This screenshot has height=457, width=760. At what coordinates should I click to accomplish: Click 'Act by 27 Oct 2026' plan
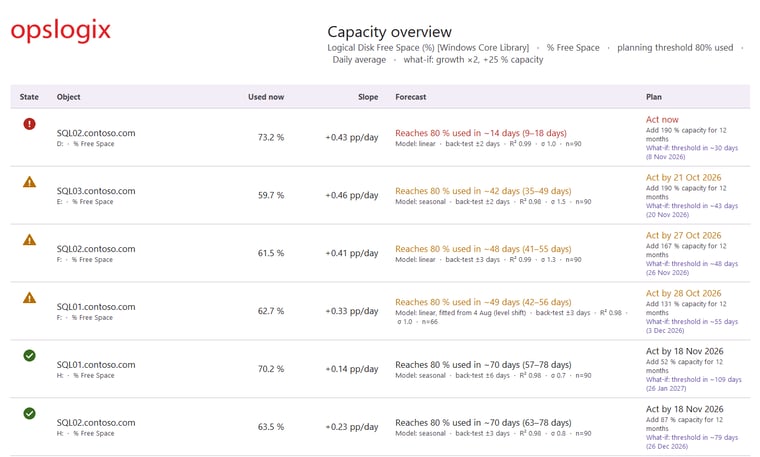[x=683, y=235]
